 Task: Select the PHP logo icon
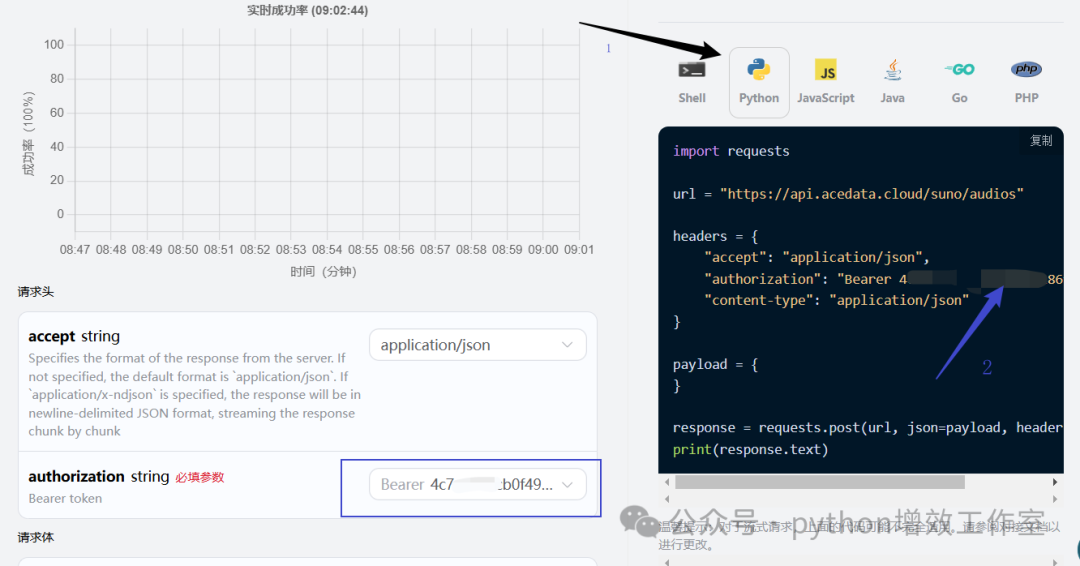click(x=1026, y=69)
